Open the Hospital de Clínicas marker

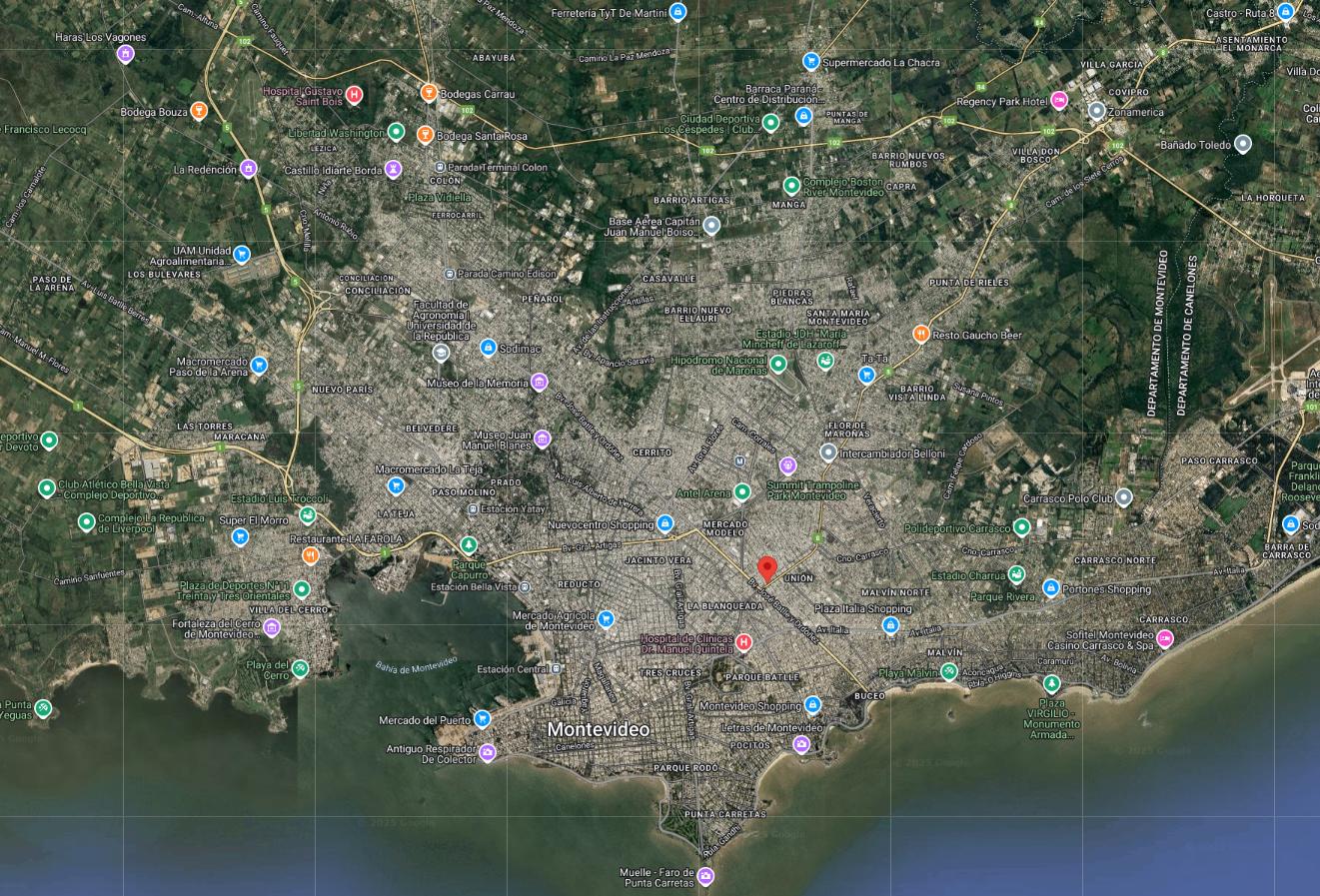pos(743,642)
